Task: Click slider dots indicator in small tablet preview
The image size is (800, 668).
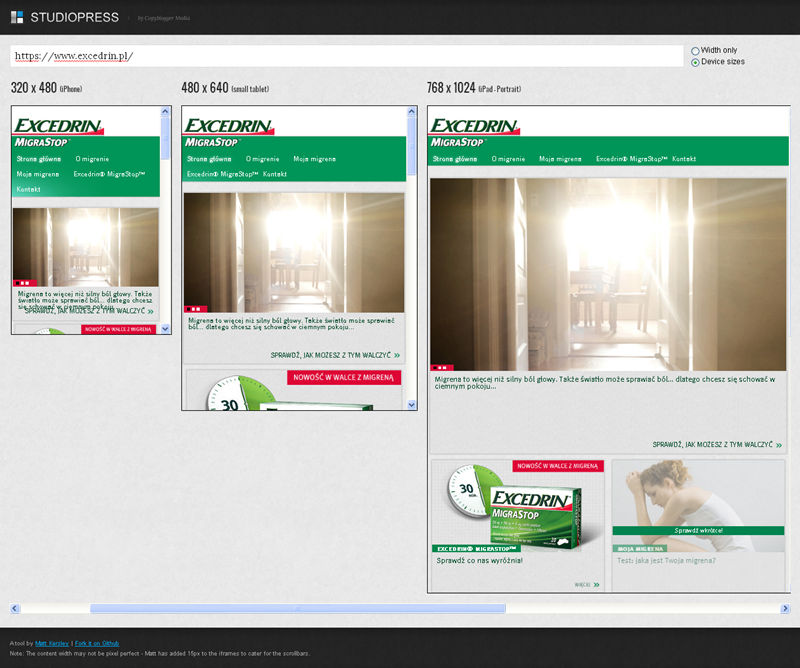Action: coord(195,309)
